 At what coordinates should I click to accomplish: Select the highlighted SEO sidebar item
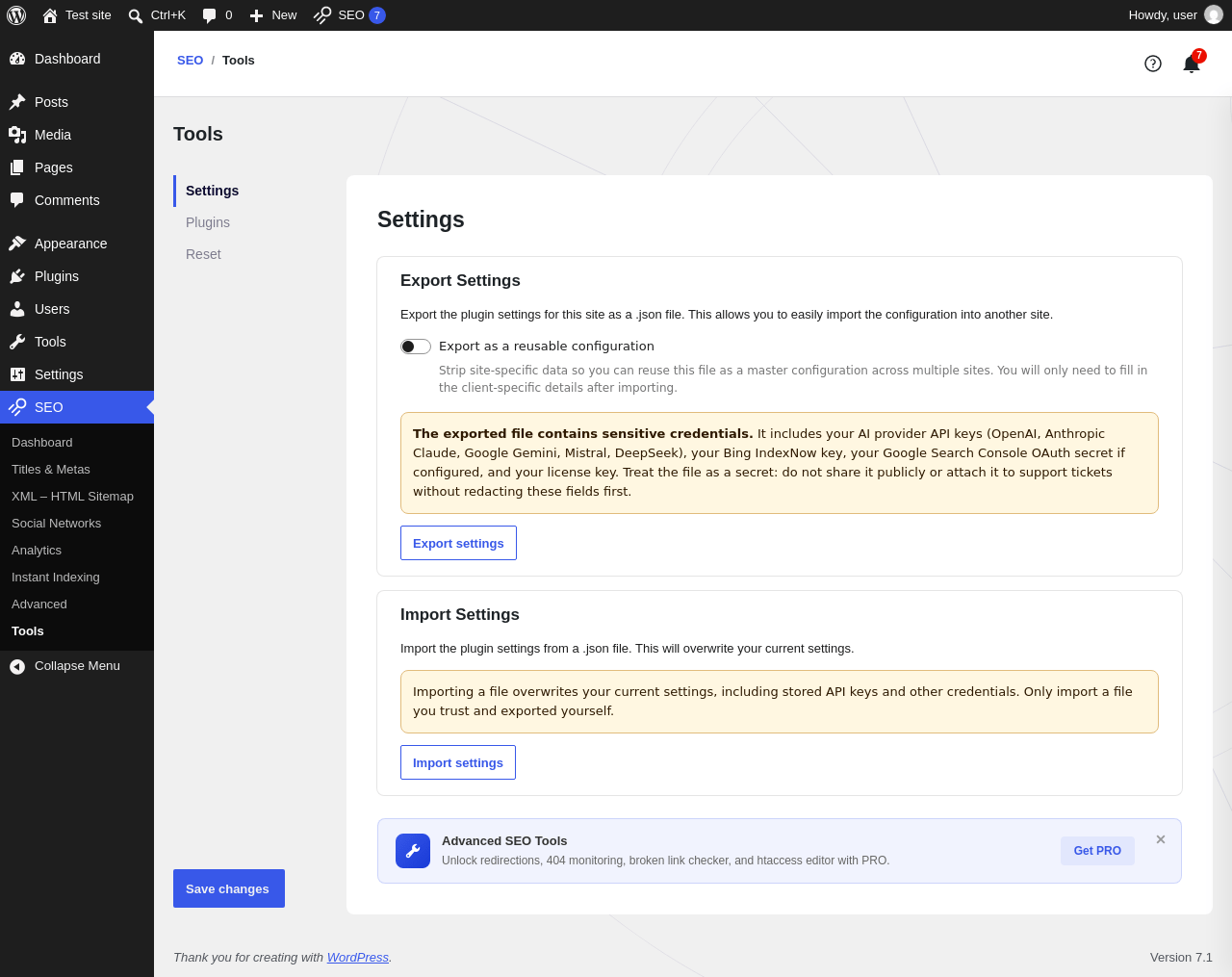[77, 407]
